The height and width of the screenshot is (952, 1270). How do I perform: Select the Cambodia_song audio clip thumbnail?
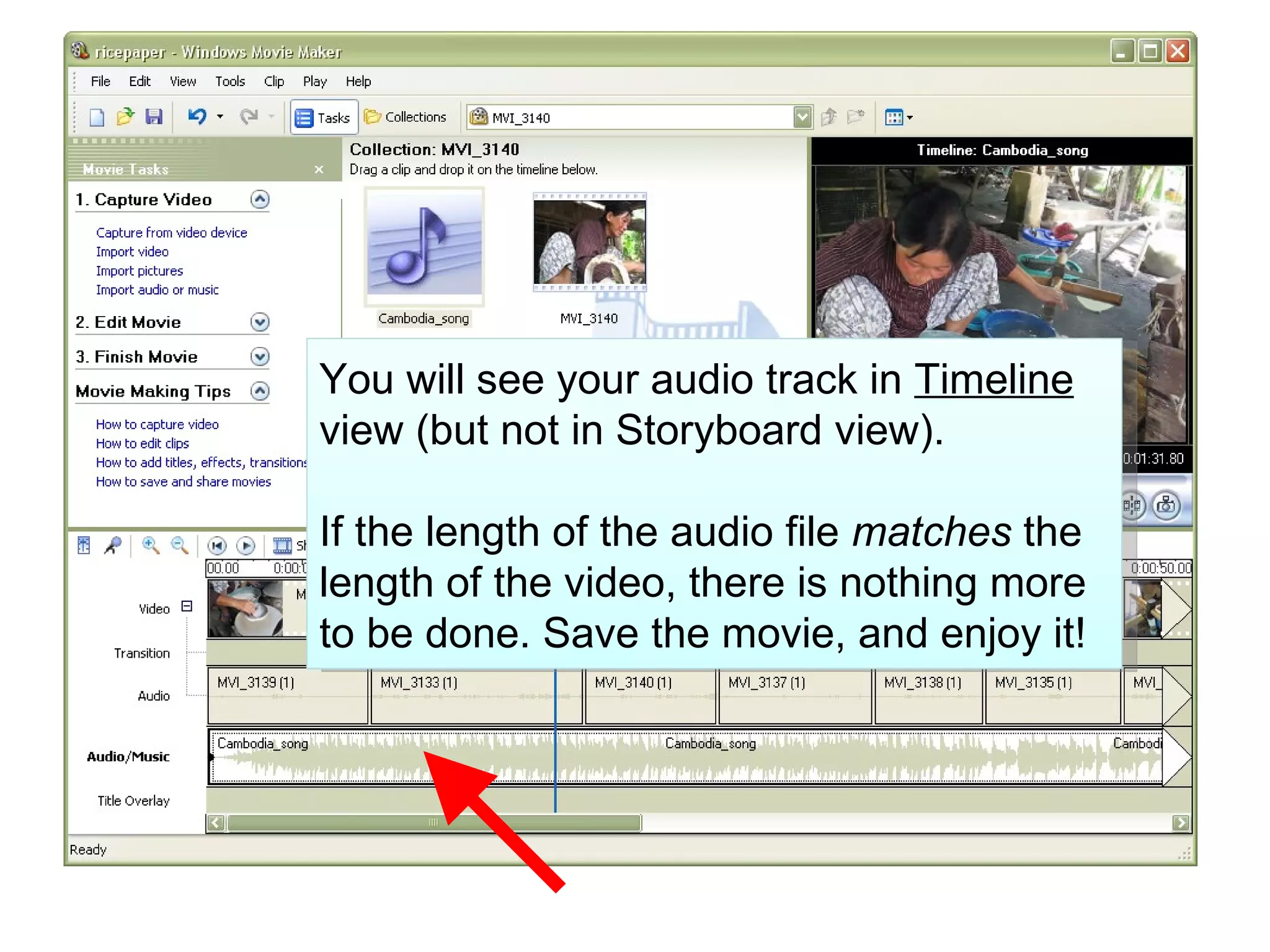[x=424, y=246]
